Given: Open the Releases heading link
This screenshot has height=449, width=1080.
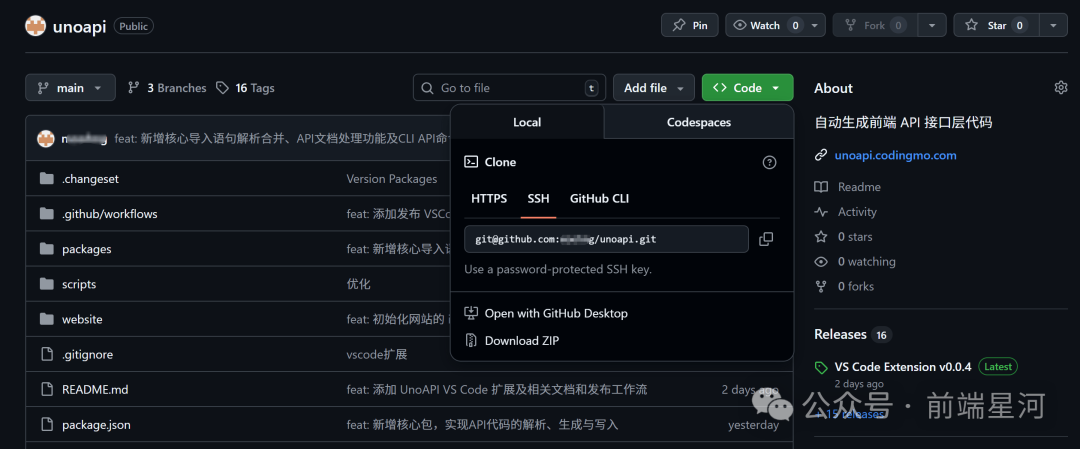Looking at the screenshot, I should click(840, 334).
